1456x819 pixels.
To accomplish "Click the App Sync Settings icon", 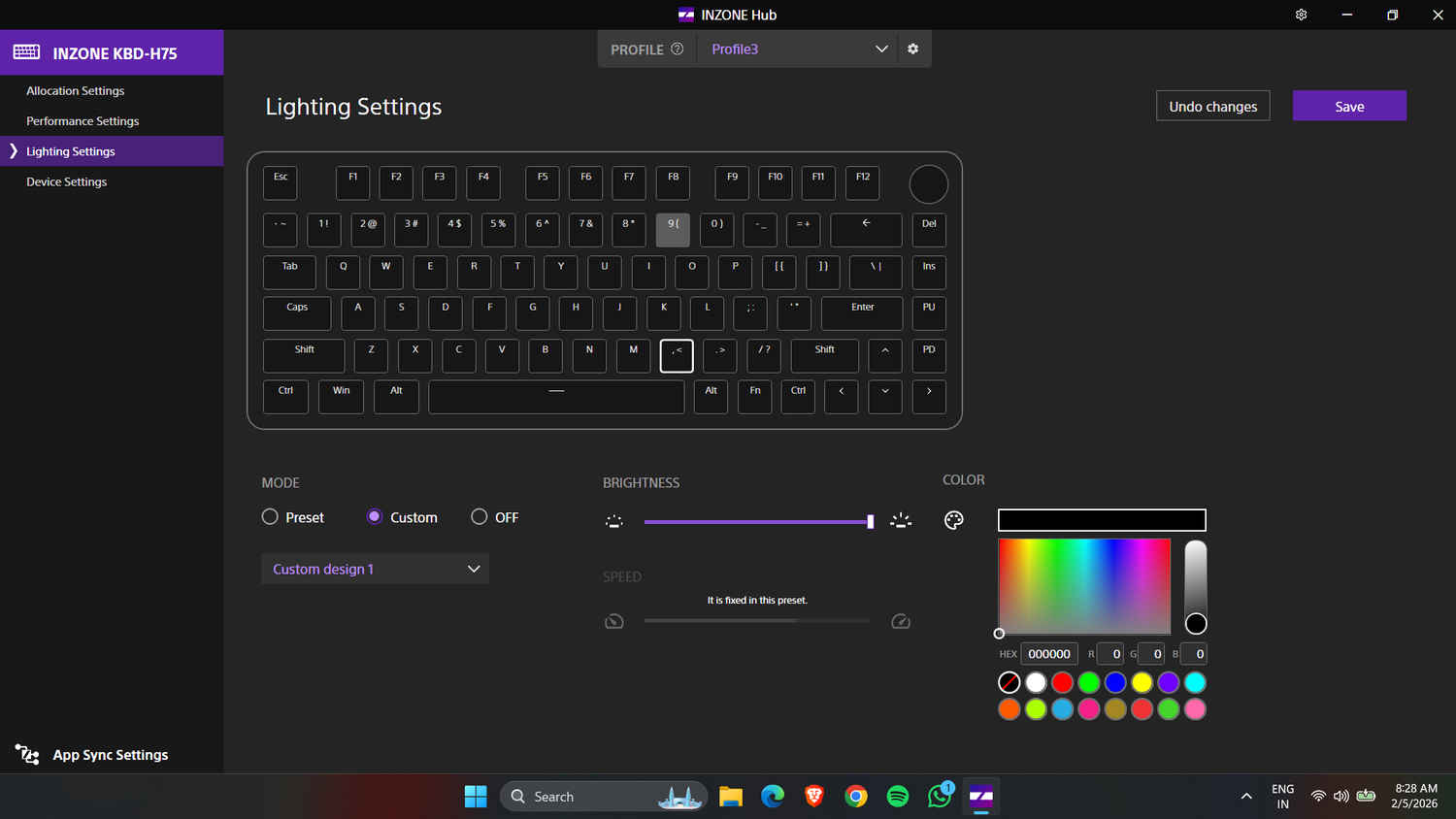I will coord(27,754).
